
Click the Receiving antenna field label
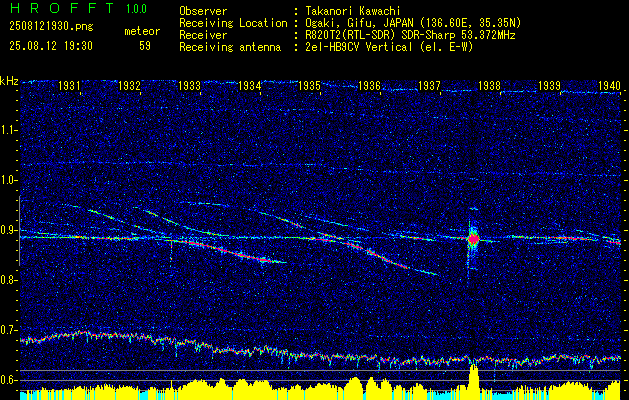[x=230, y=47]
